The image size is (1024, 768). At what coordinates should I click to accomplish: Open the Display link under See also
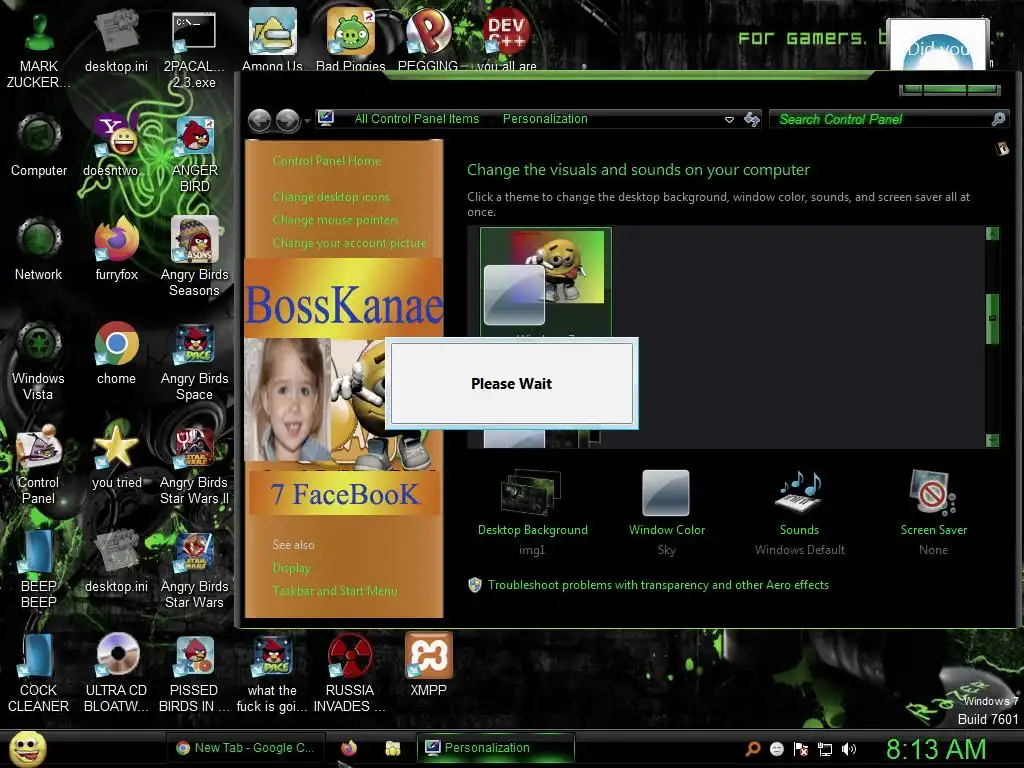point(291,568)
